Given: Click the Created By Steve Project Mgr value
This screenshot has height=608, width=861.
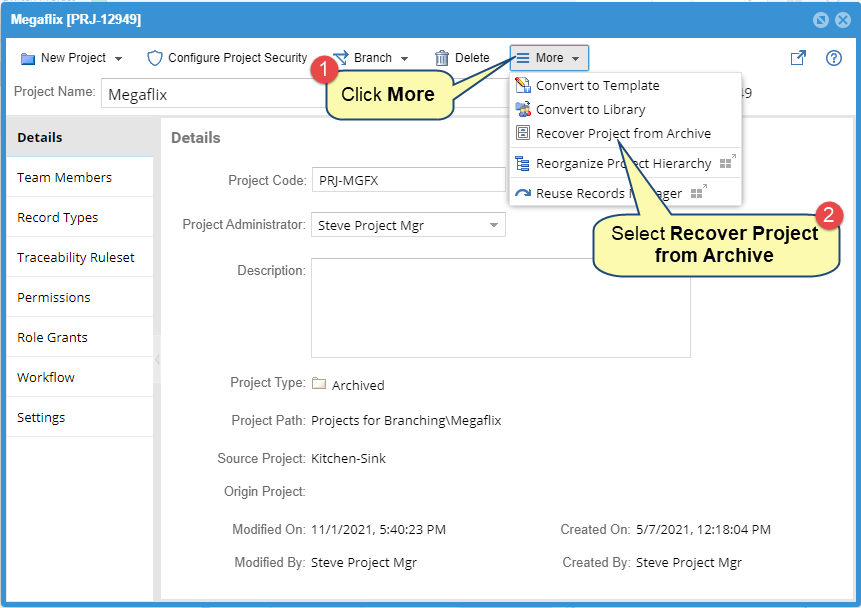Looking at the screenshot, I should (689, 562).
